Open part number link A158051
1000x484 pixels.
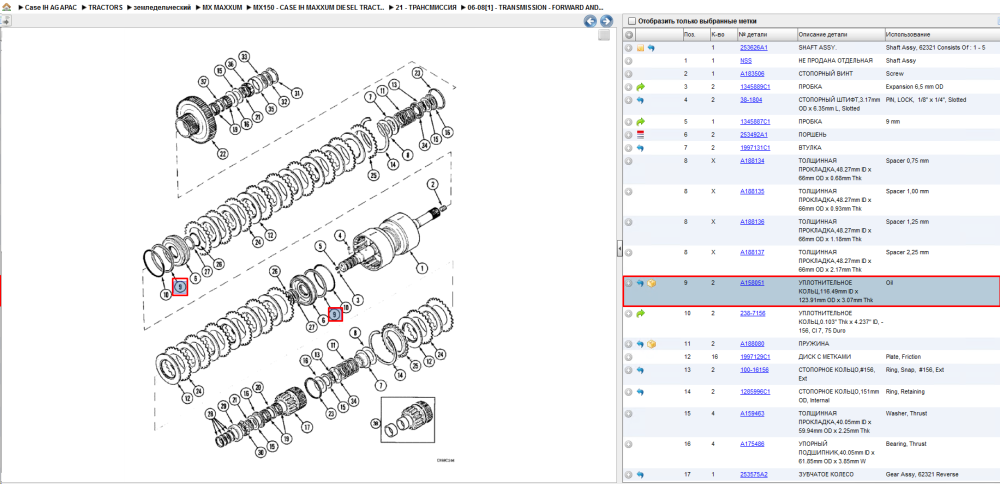click(752, 282)
